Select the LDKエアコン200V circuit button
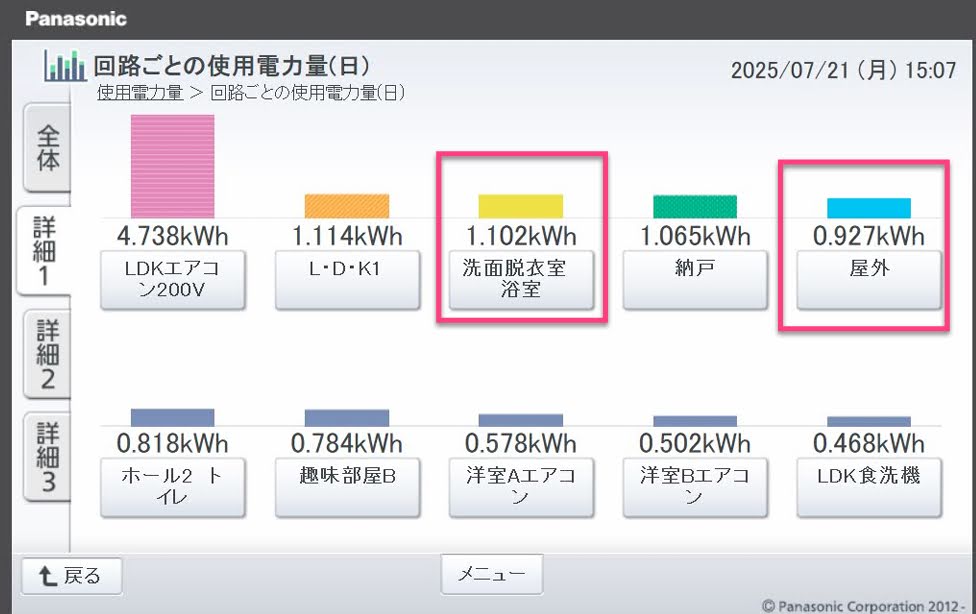This screenshot has width=976, height=614. pyautogui.click(x=172, y=280)
